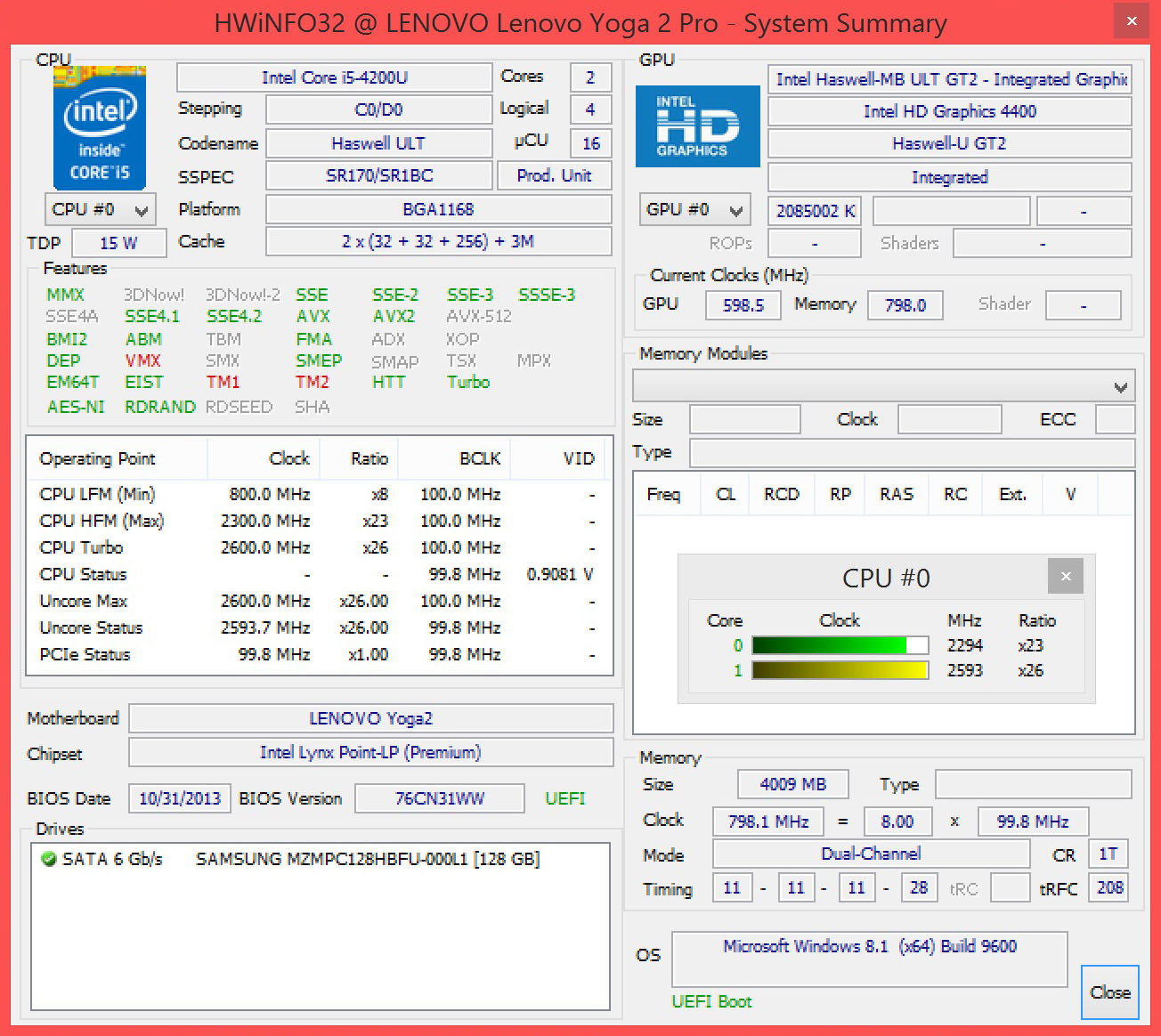The height and width of the screenshot is (1036, 1161).
Task: Click the Platform field showing BGA1168
Action: click(439, 209)
